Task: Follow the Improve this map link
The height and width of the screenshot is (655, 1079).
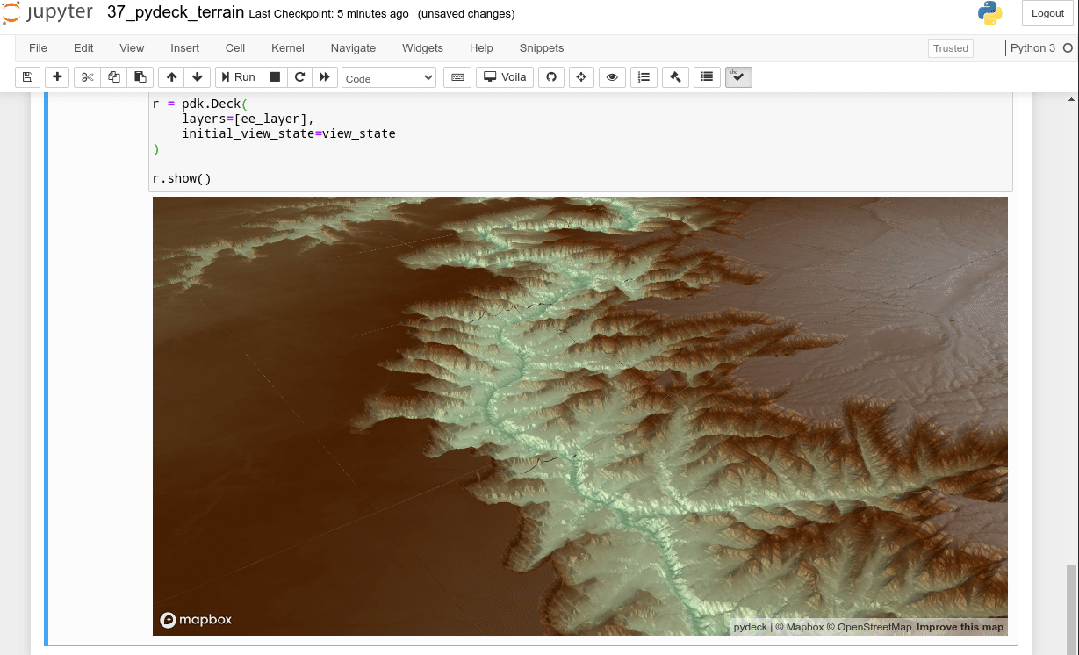Action: click(x=959, y=628)
